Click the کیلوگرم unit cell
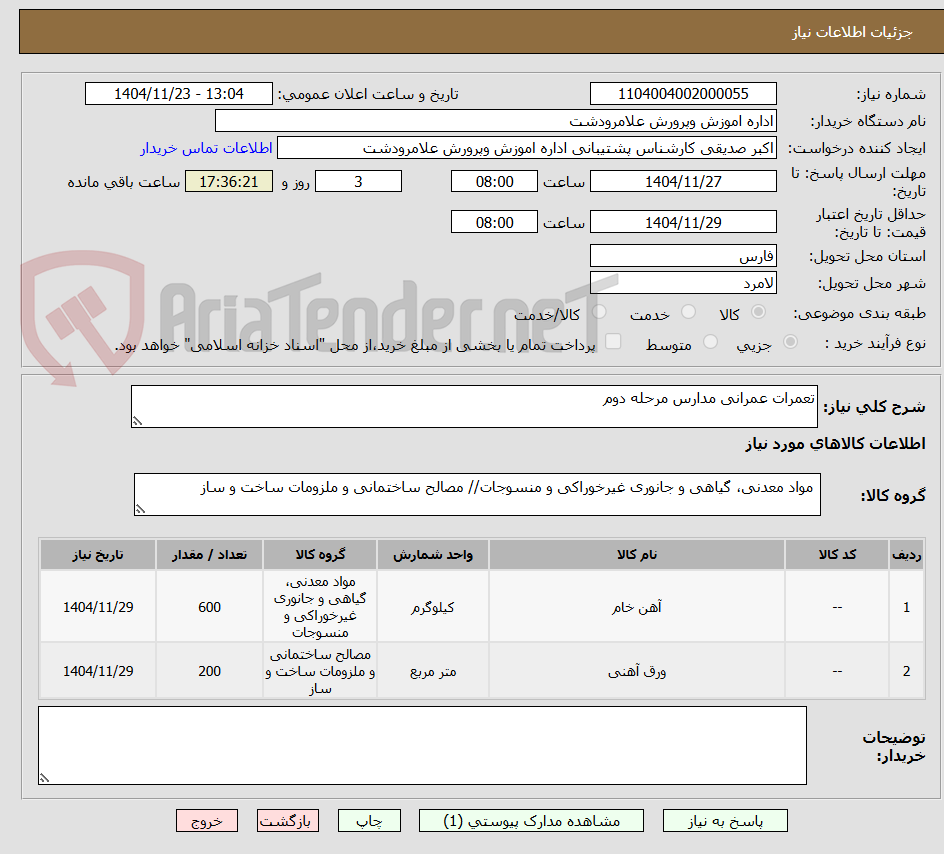944x854 pixels. click(x=433, y=607)
